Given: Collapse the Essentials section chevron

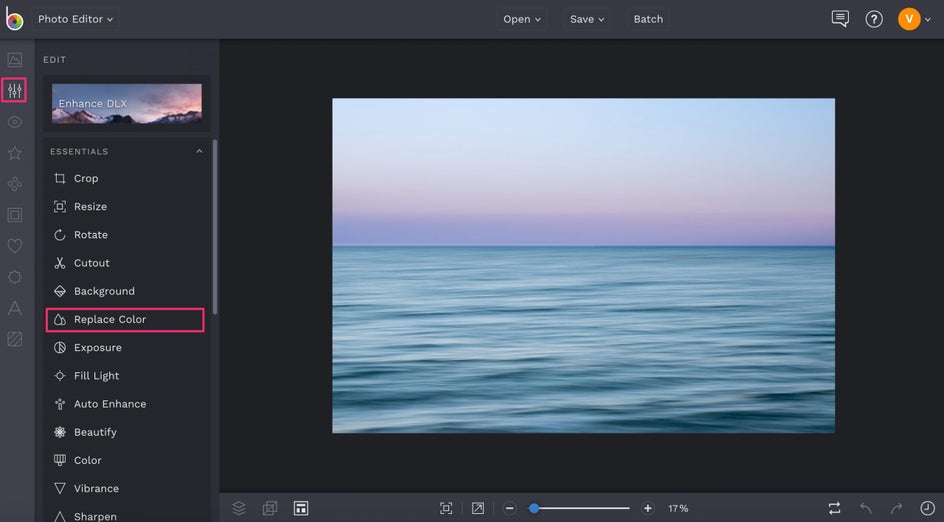Looking at the screenshot, I should (x=199, y=152).
